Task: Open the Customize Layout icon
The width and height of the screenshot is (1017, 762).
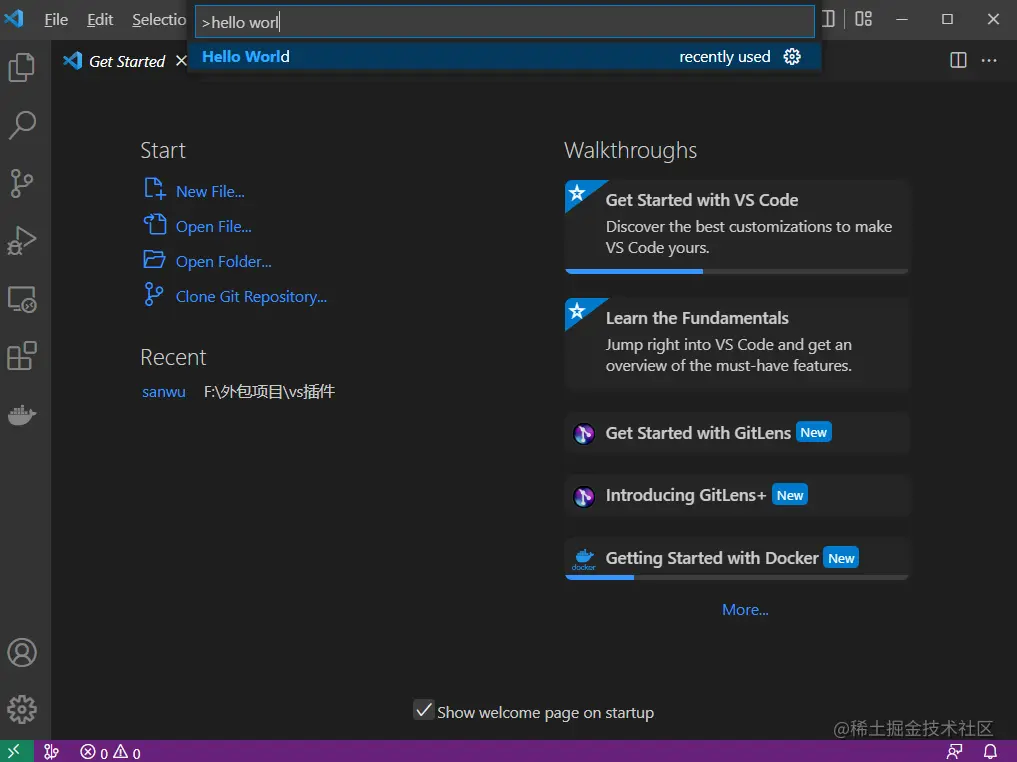Action: pos(863,19)
